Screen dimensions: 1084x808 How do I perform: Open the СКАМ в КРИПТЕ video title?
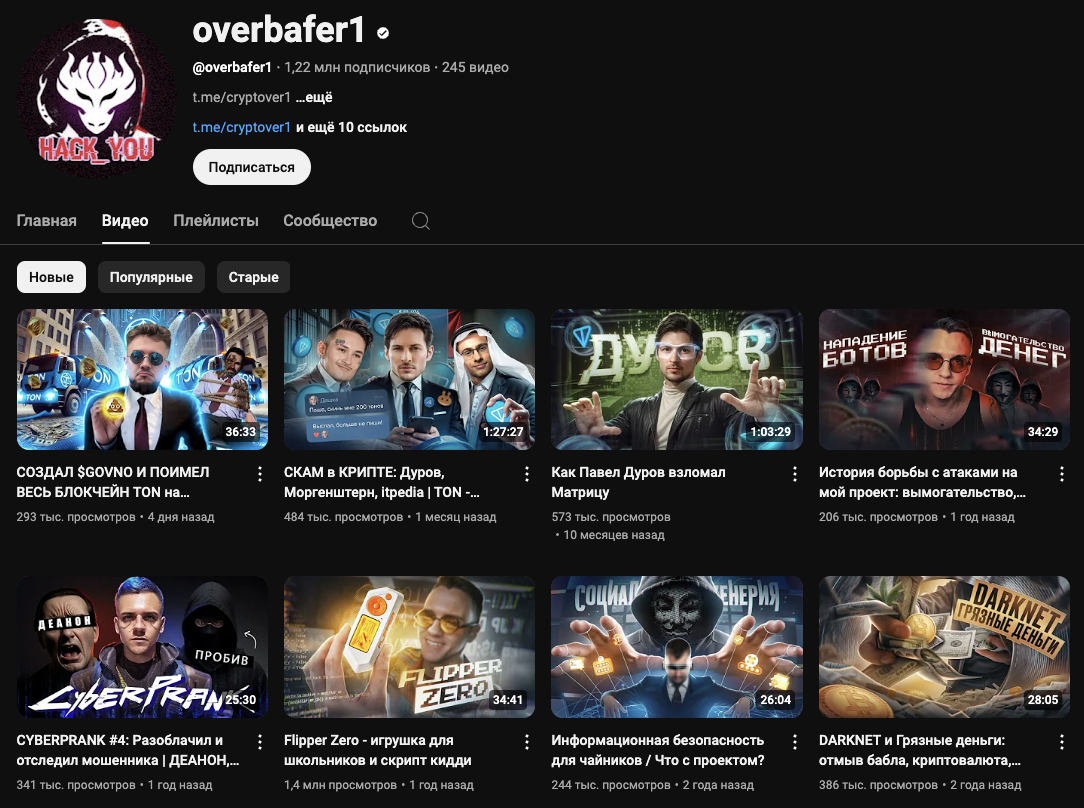click(382, 482)
